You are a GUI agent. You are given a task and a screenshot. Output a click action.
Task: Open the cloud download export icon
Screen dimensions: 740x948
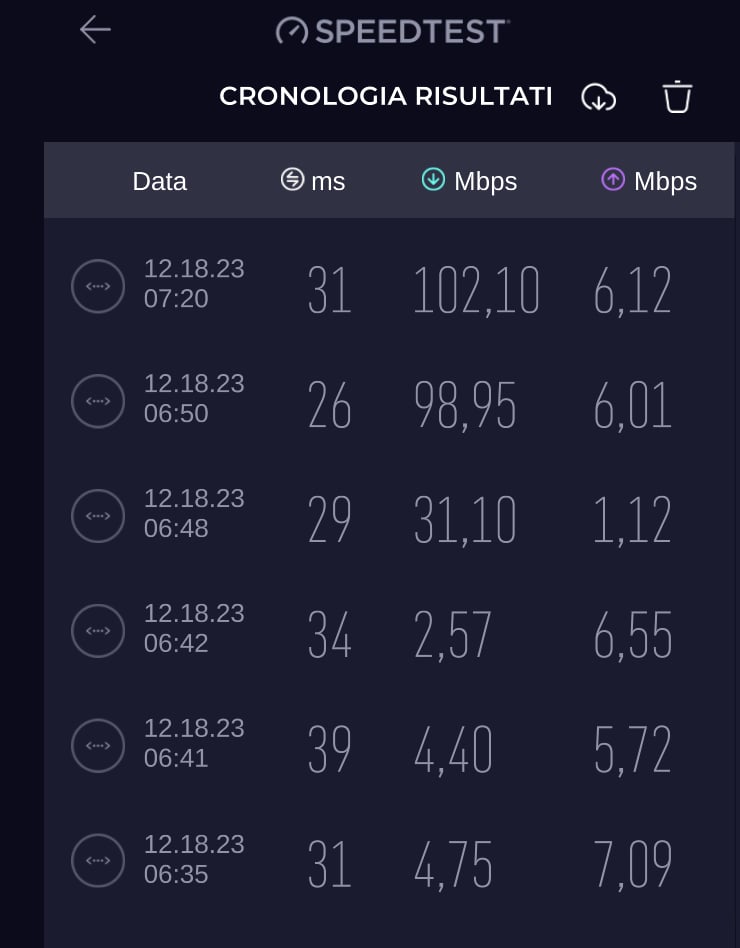(599, 97)
